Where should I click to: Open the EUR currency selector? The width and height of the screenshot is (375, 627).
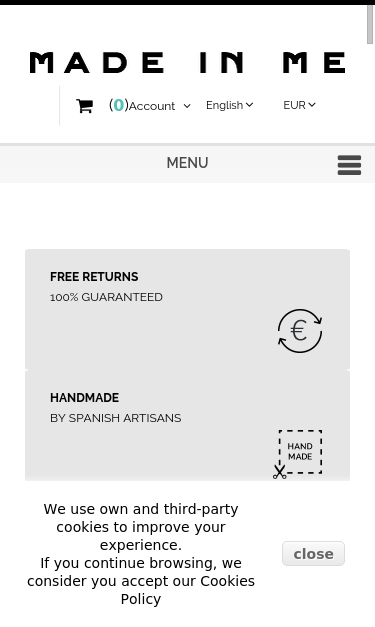pos(299,105)
